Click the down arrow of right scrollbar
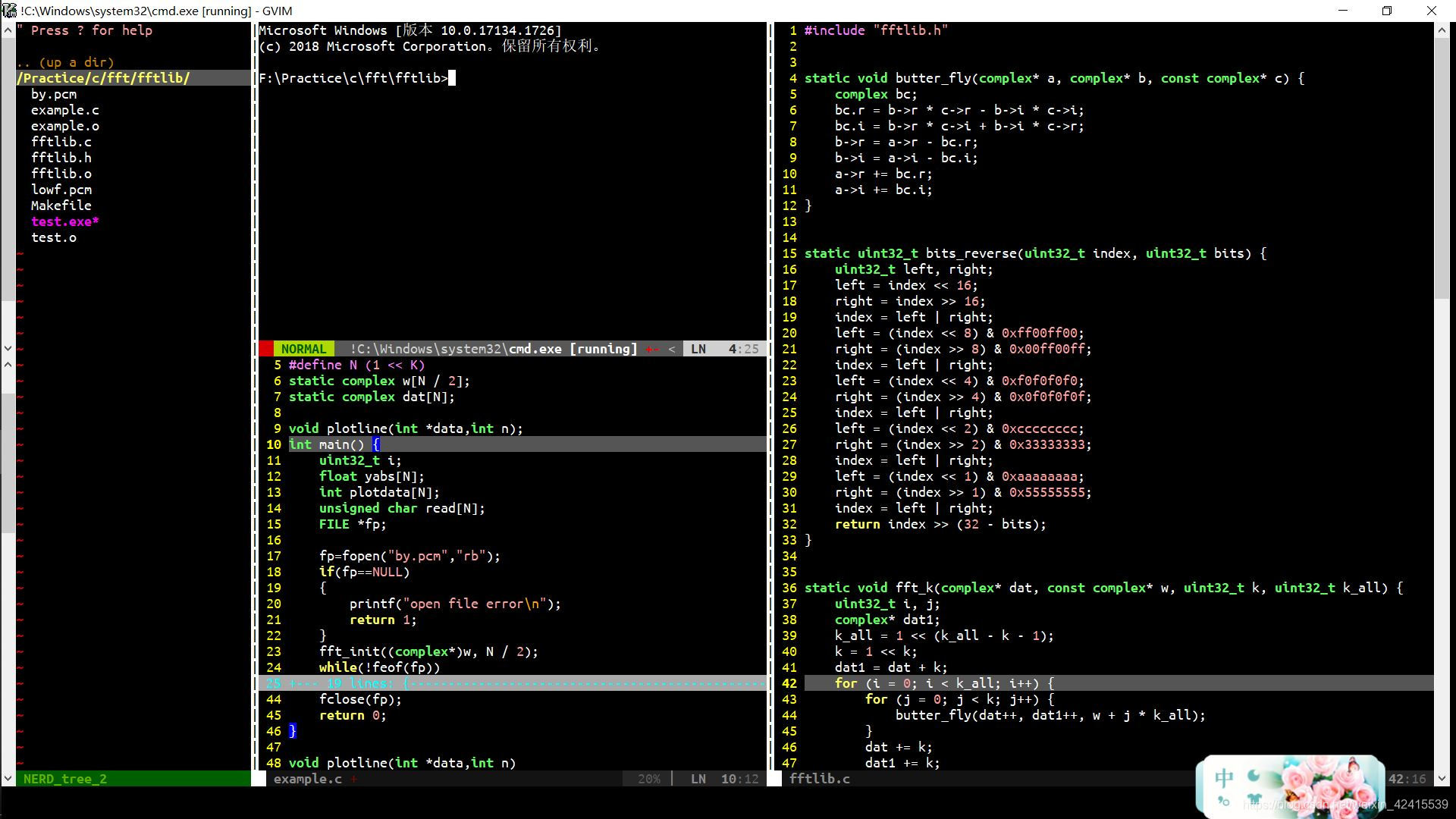This screenshot has width=1456, height=819. point(1442,778)
